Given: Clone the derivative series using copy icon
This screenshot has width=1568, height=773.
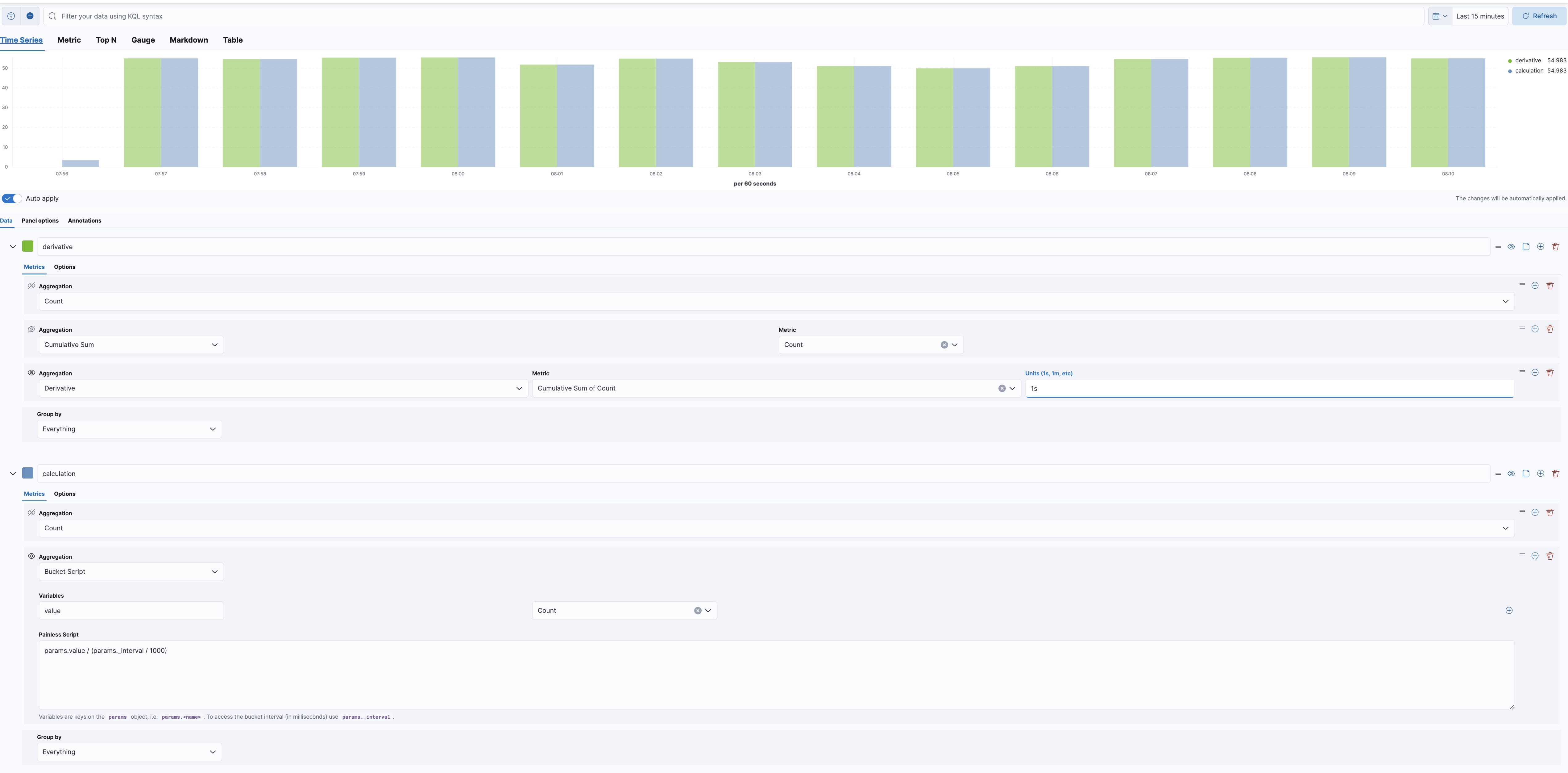Looking at the screenshot, I should [1525, 247].
